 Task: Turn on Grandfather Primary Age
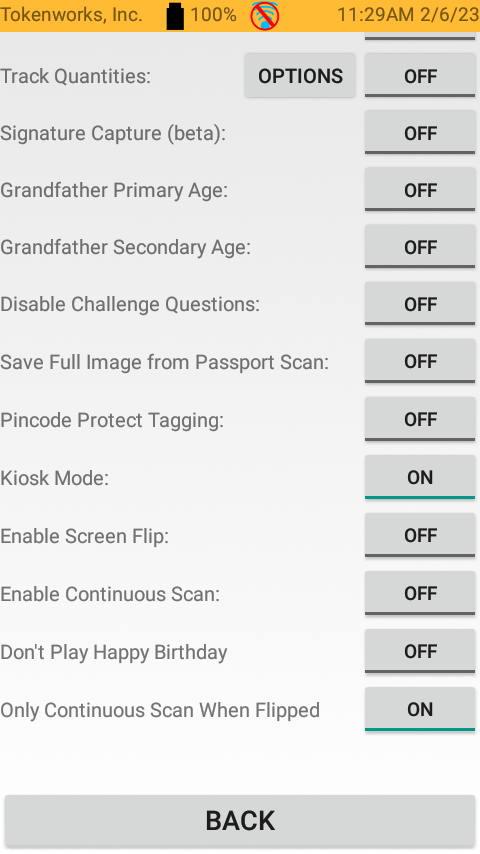pyautogui.click(x=420, y=190)
